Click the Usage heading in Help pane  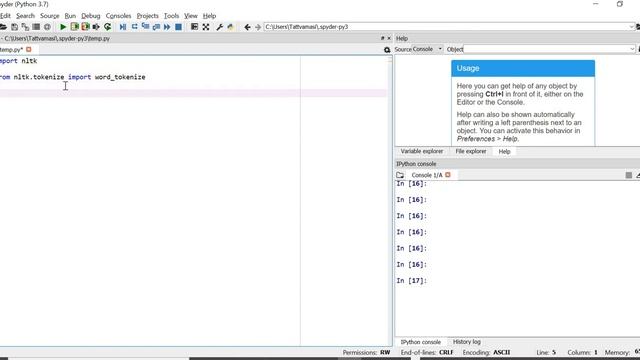(468, 68)
